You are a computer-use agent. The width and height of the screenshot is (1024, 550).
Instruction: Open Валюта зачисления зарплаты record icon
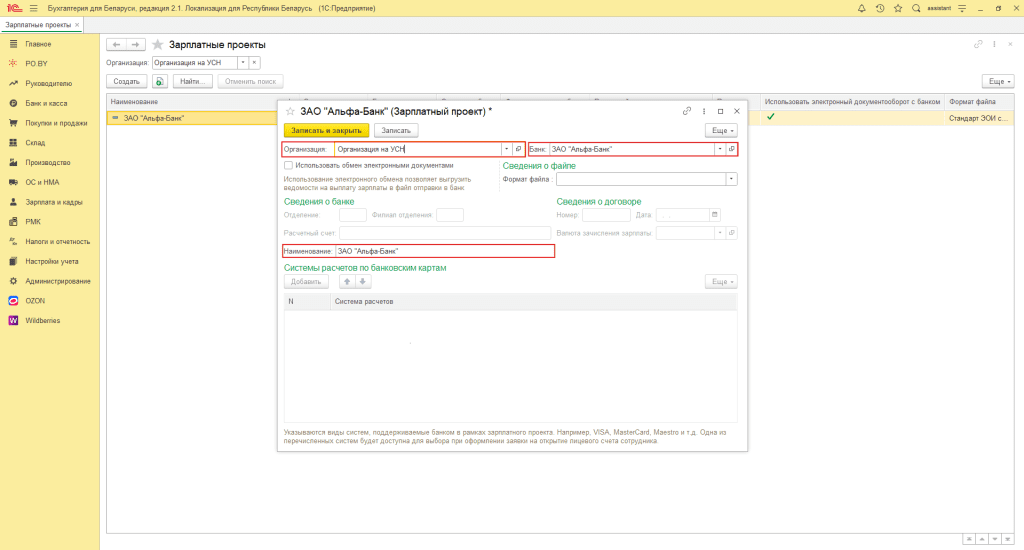[731, 233]
